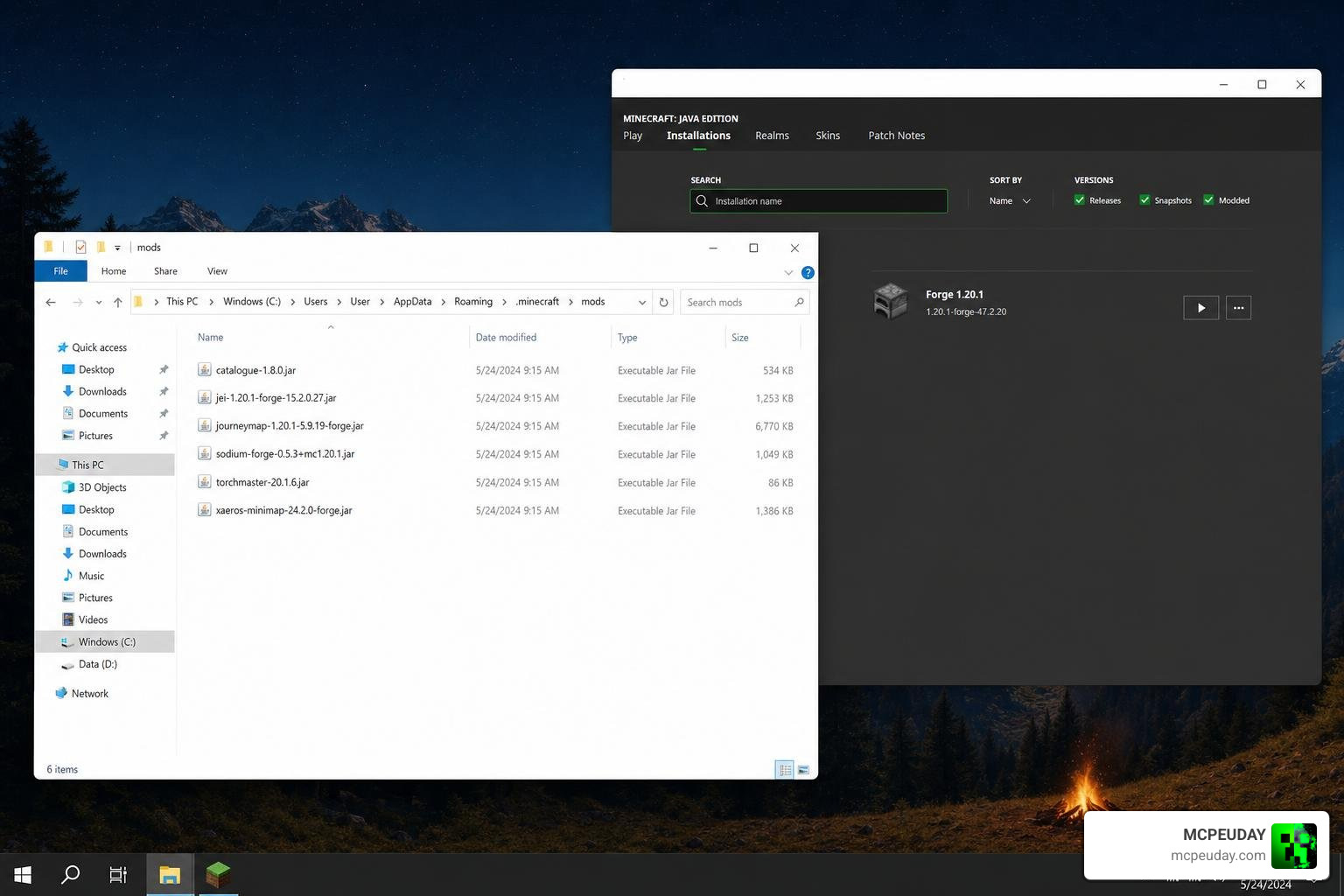Image resolution: width=1344 pixels, height=896 pixels.
Task: Refresh the mods folder view
Action: coord(663,302)
